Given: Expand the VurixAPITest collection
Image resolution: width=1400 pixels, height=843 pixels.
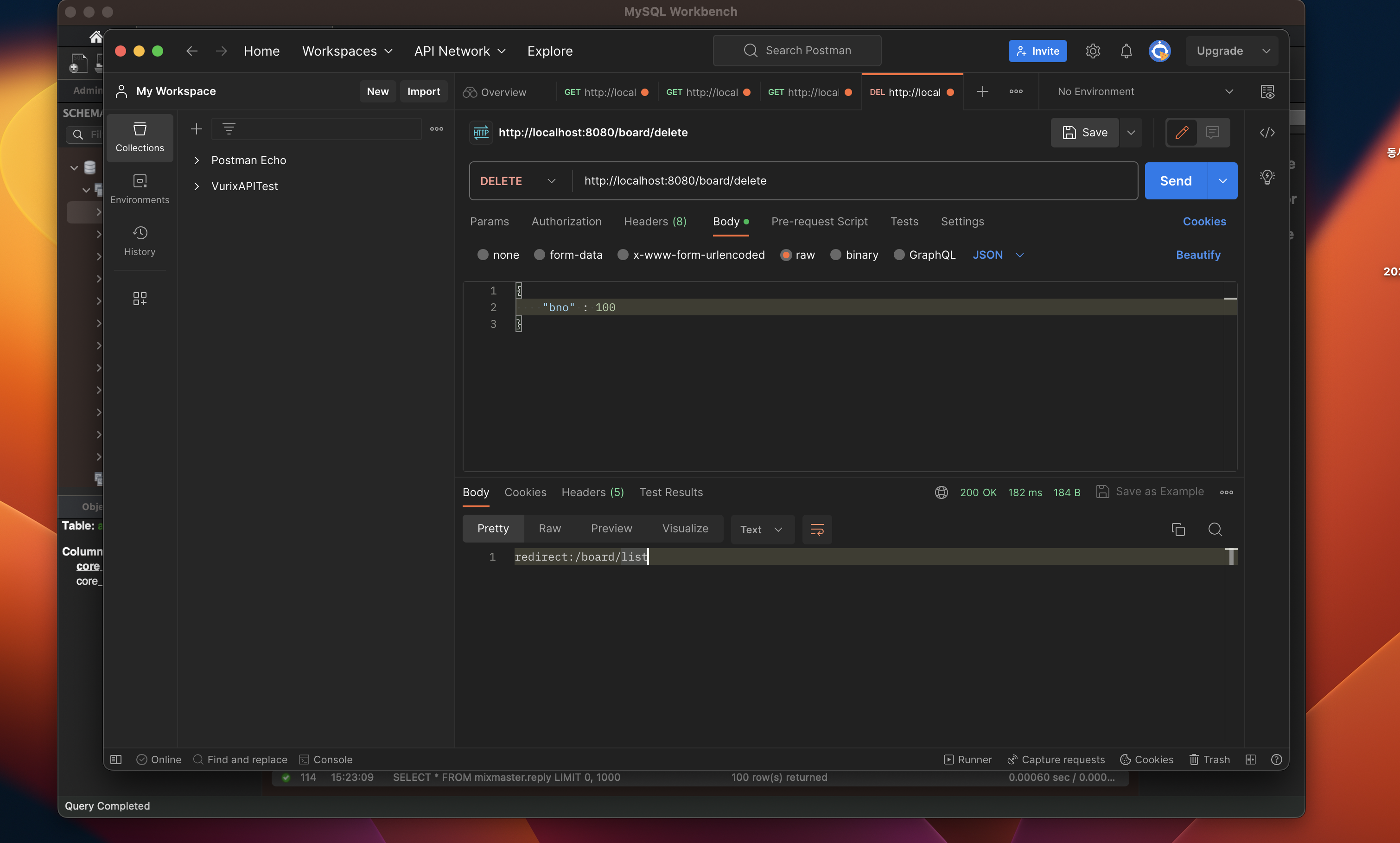Looking at the screenshot, I should coord(197,186).
